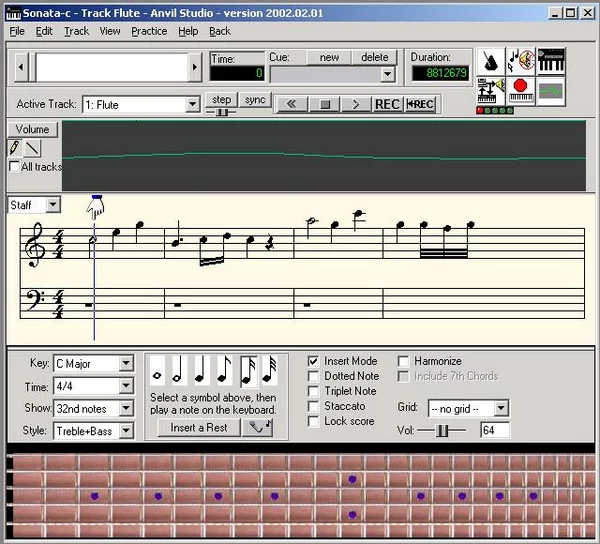
Task: Click the REC record button
Action: coord(387,104)
